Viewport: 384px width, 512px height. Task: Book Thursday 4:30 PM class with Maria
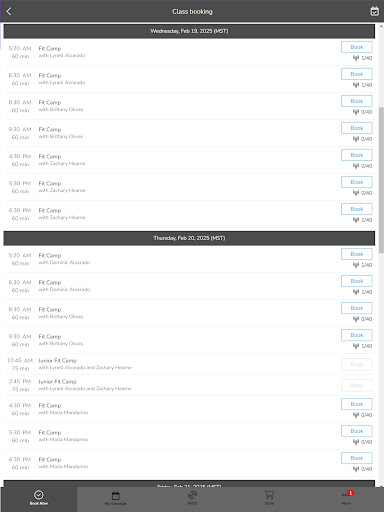click(357, 404)
